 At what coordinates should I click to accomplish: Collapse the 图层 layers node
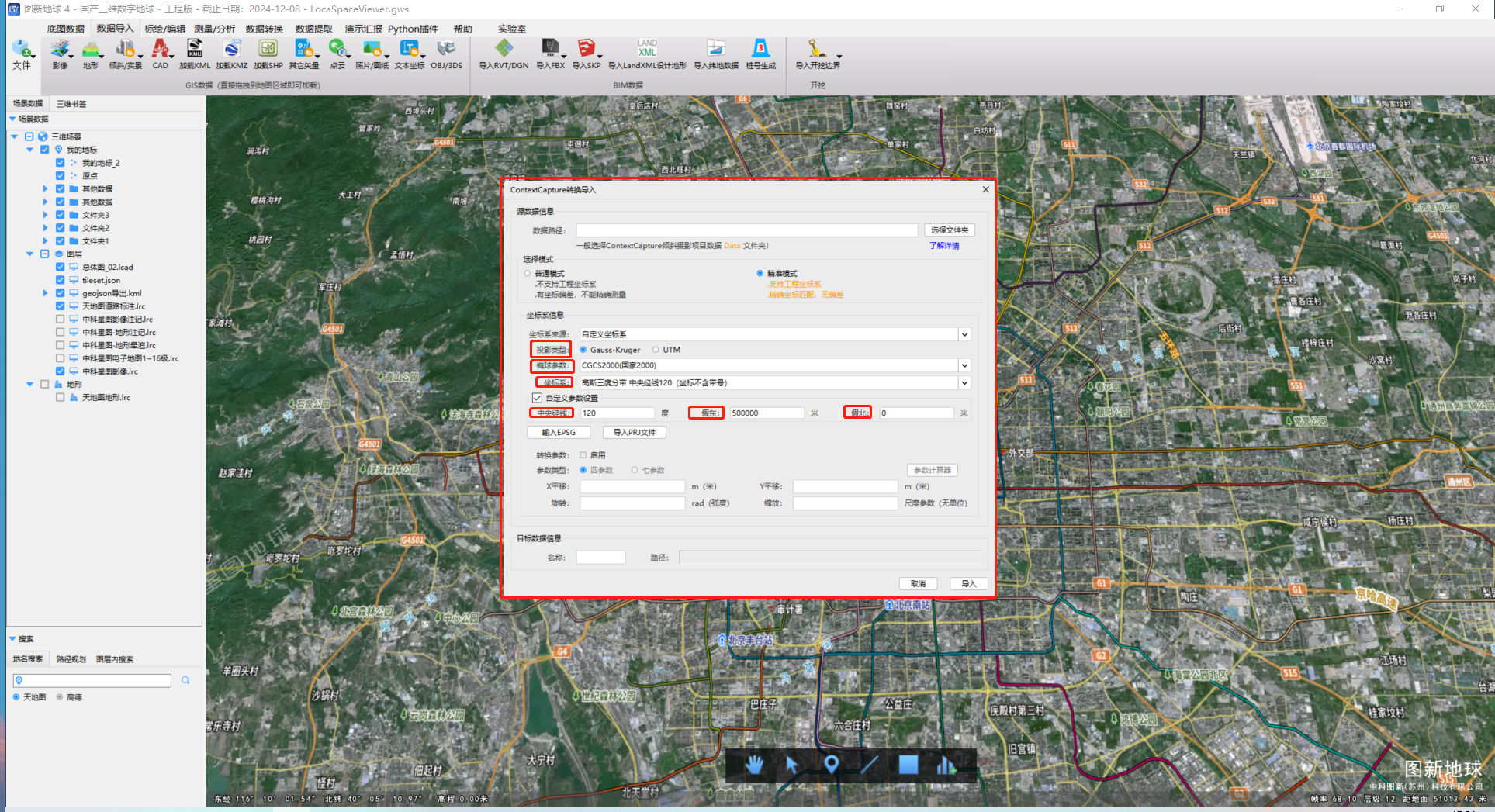tap(29, 254)
